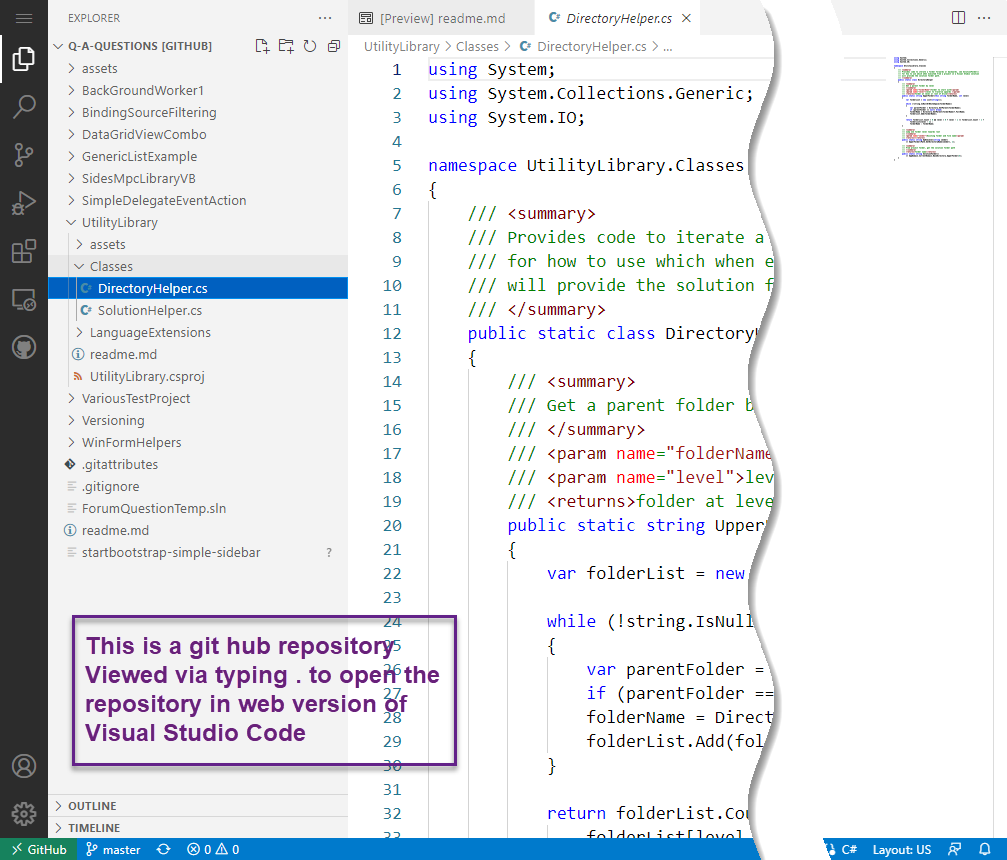The width and height of the screenshot is (1007, 860).
Task: Expand the VariousTestProject folder
Action: (198, 398)
